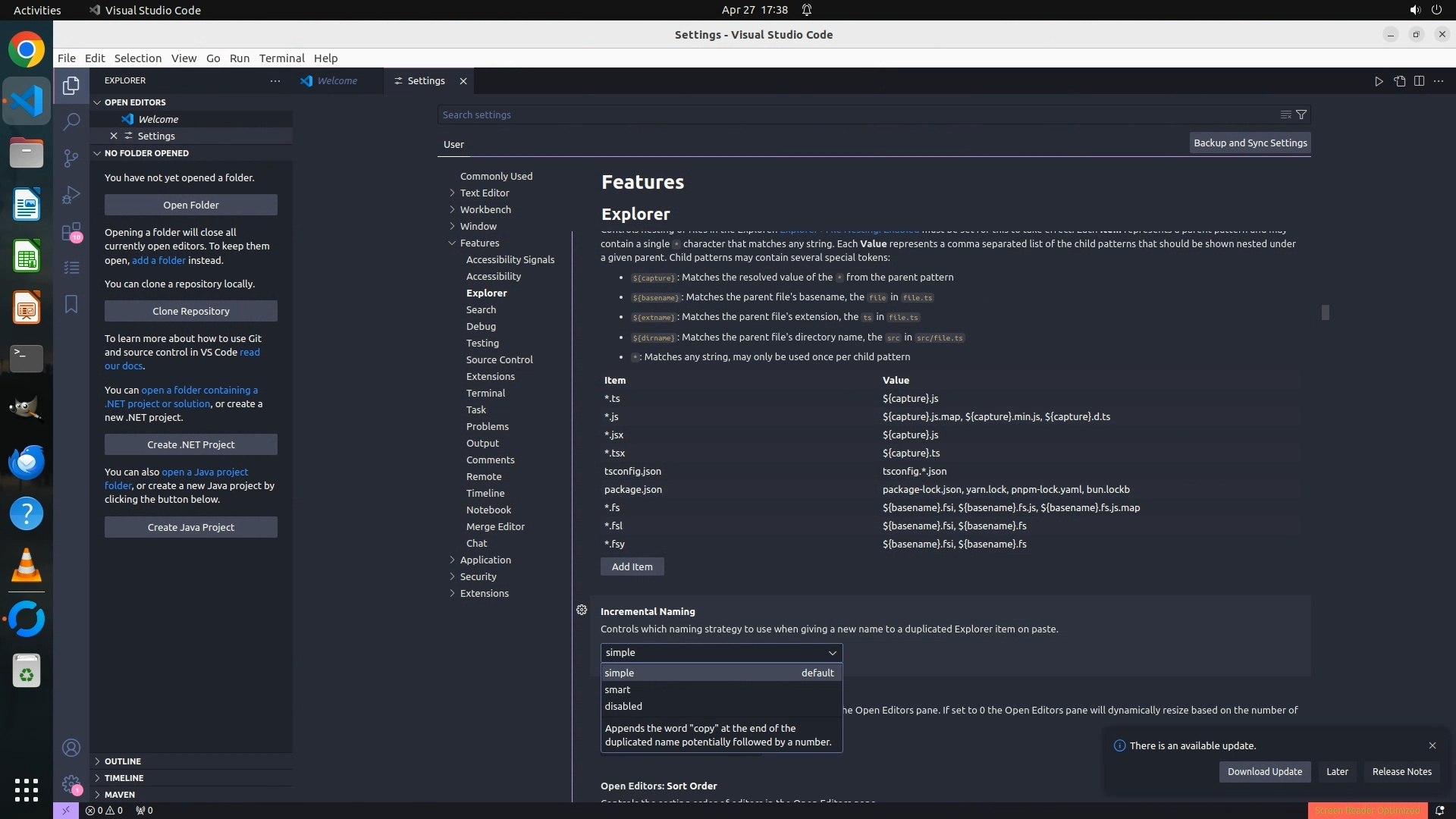The image size is (1456, 819).
Task: Click the Download Update button
Action: 1264,771
